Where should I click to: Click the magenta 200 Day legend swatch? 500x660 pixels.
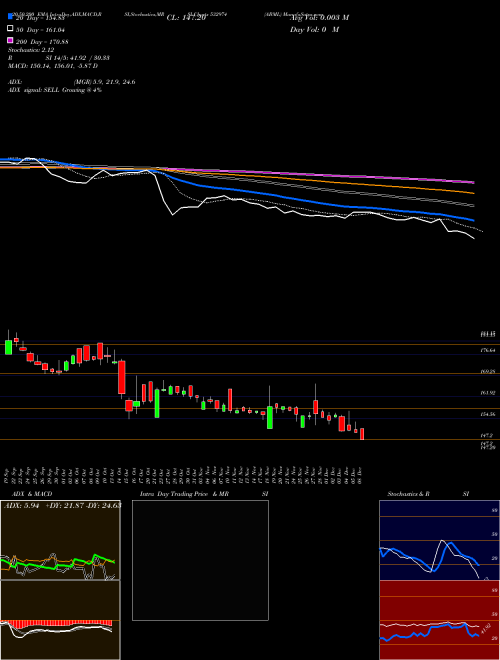(10, 40)
